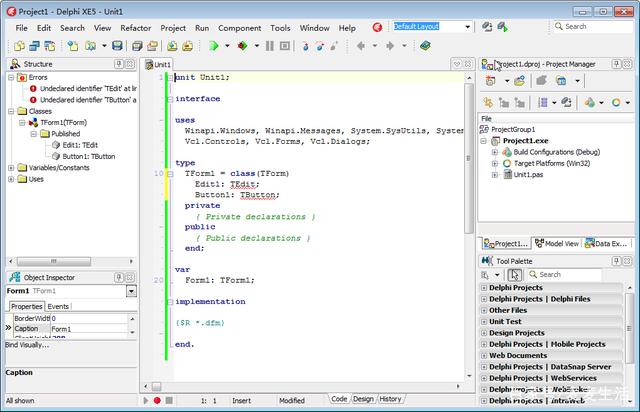Expand Web Documents palette category
640x412 pixels.
point(484,356)
